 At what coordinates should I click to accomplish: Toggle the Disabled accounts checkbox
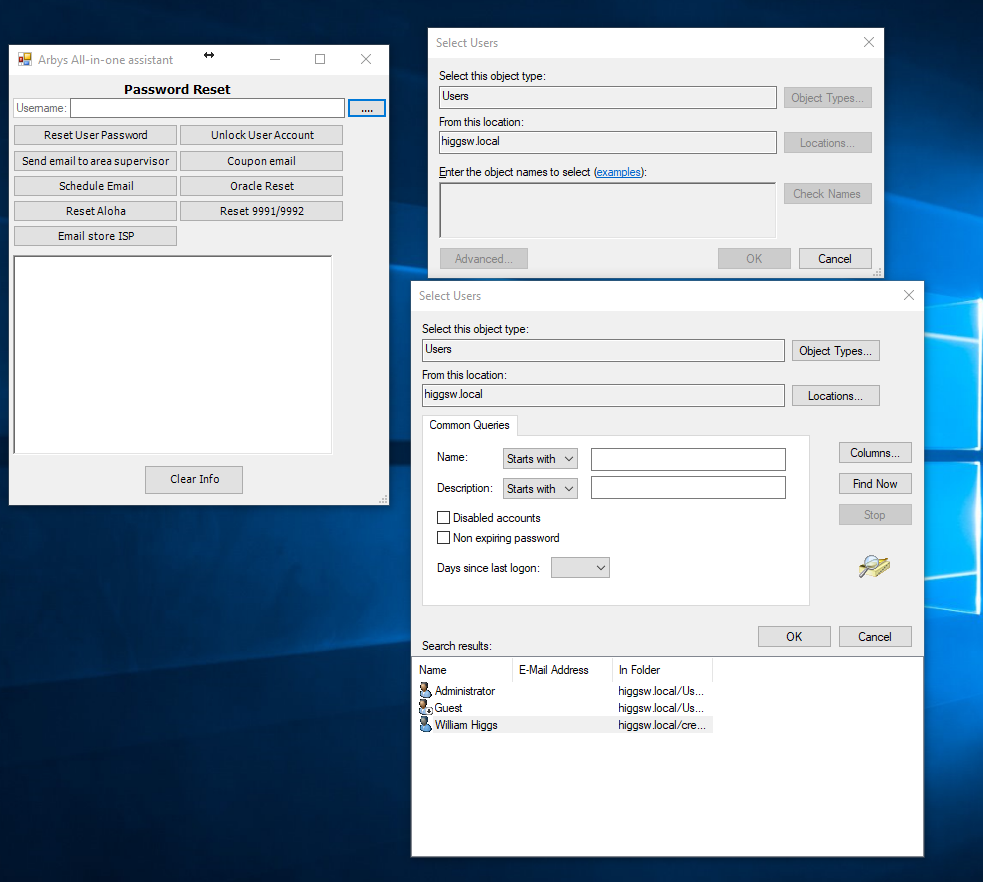(443, 518)
